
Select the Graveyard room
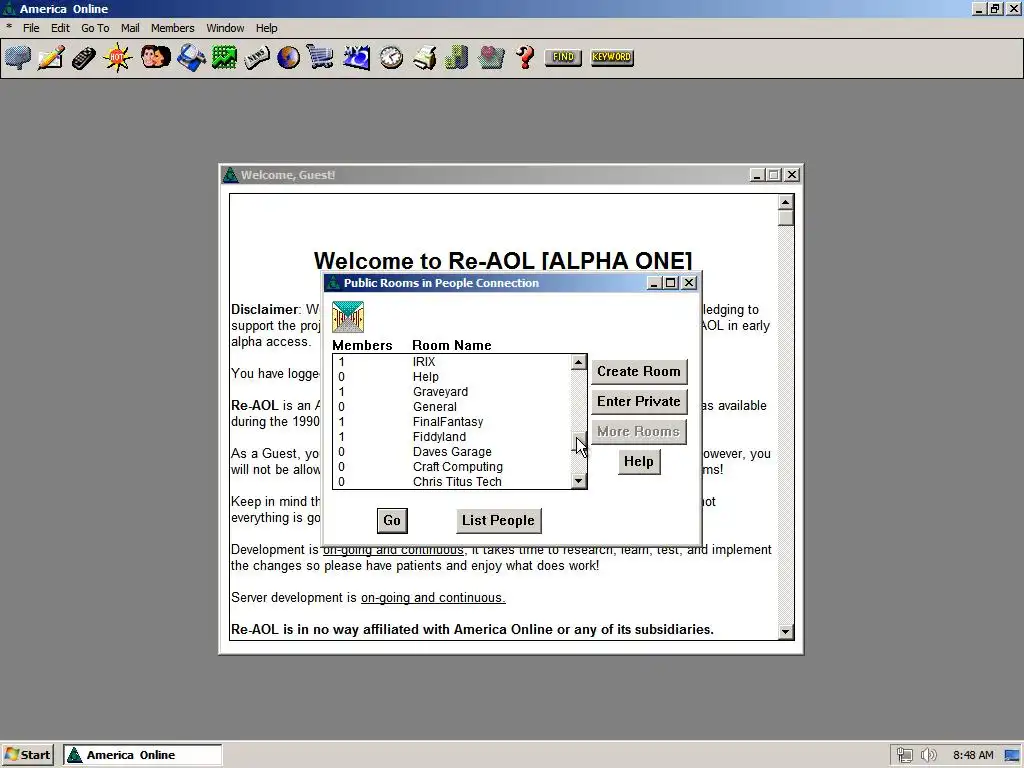451,392
